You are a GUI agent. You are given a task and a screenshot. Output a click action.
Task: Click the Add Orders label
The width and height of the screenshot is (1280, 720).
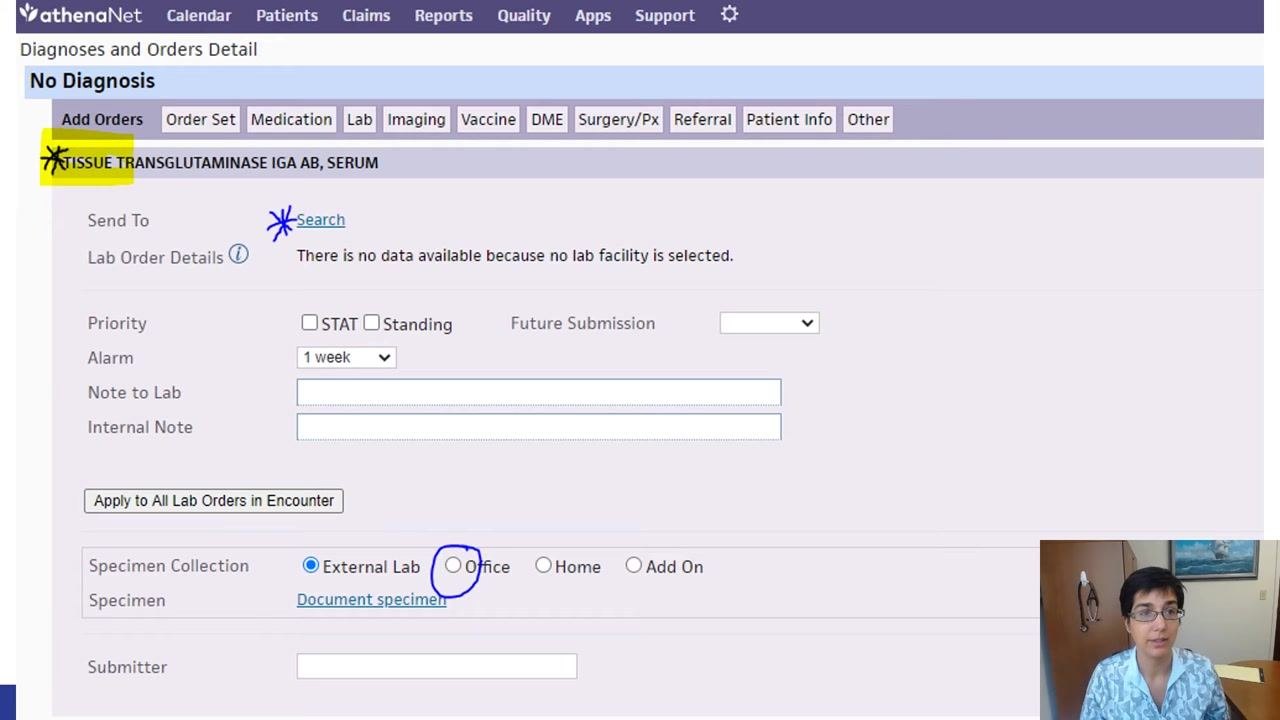[x=102, y=119]
